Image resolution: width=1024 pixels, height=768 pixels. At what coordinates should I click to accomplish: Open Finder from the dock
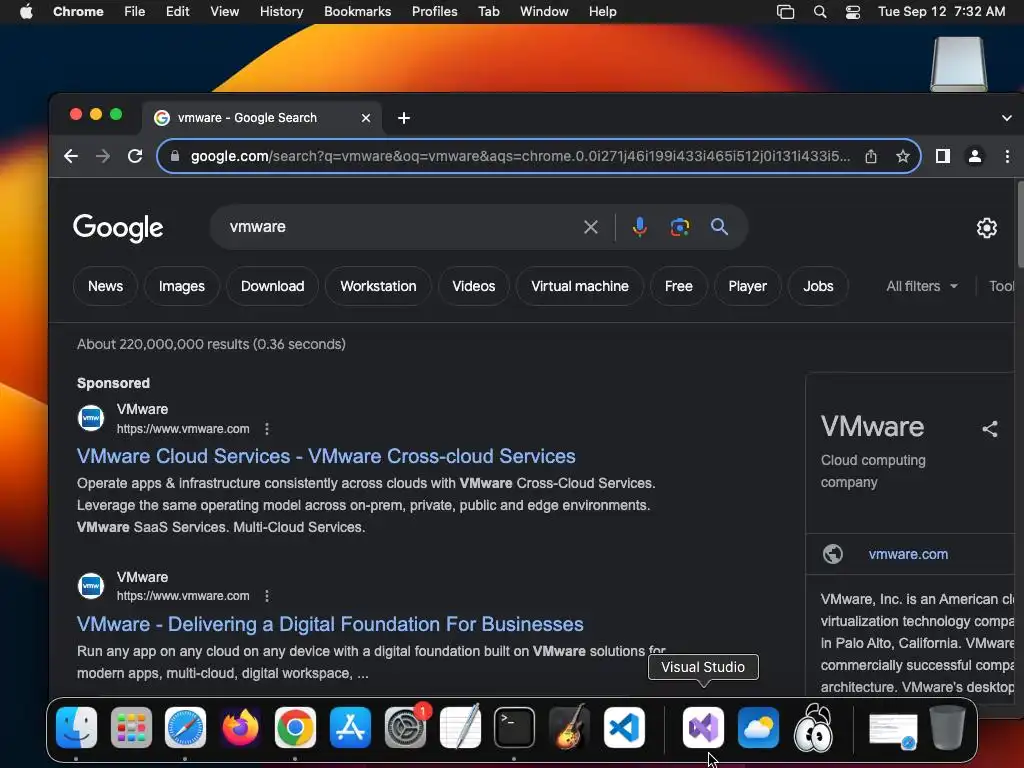point(76,728)
